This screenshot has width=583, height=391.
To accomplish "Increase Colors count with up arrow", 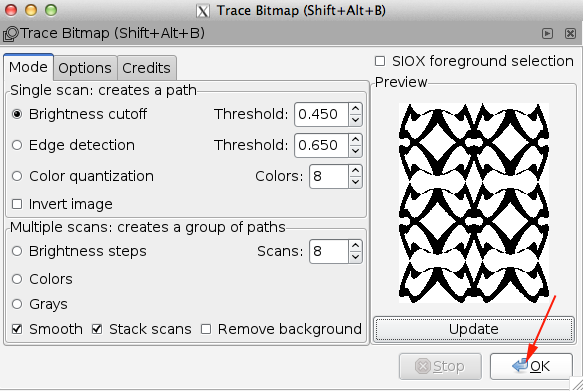I will (355, 170).
